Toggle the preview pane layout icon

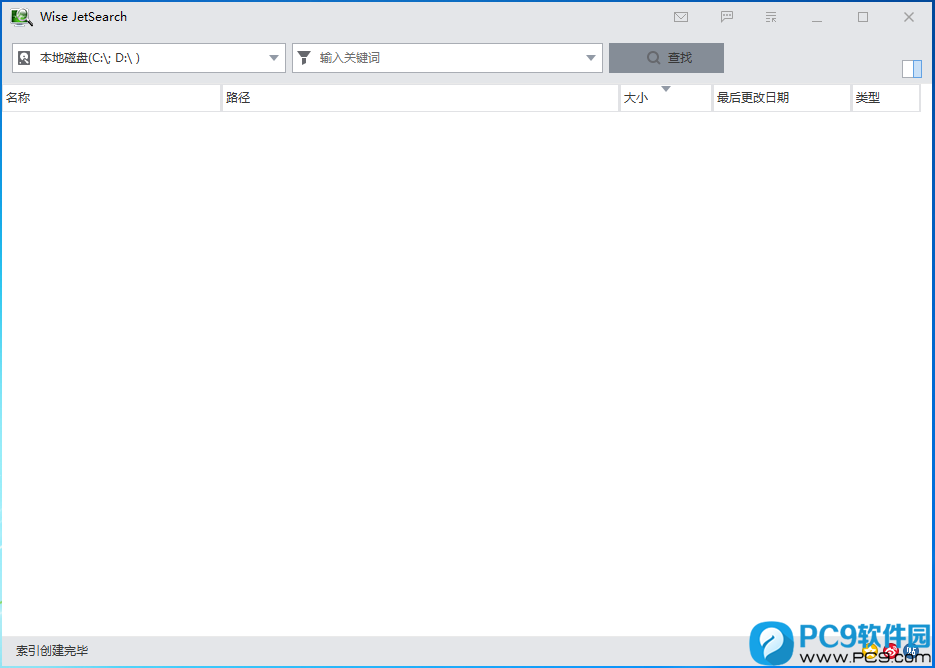(912, 69)
